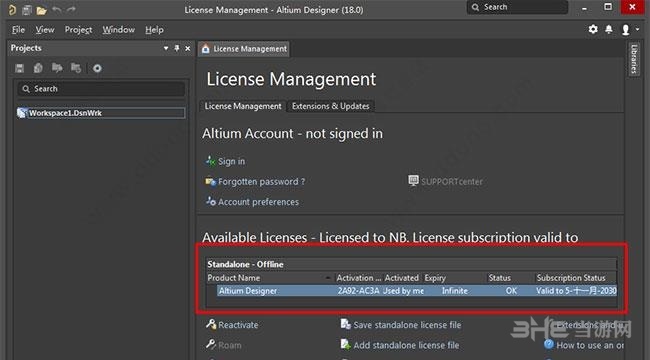This screenshot has width=650, height=360.
Task: Click the undo arrow in title bar
Action: pos(56,10)
